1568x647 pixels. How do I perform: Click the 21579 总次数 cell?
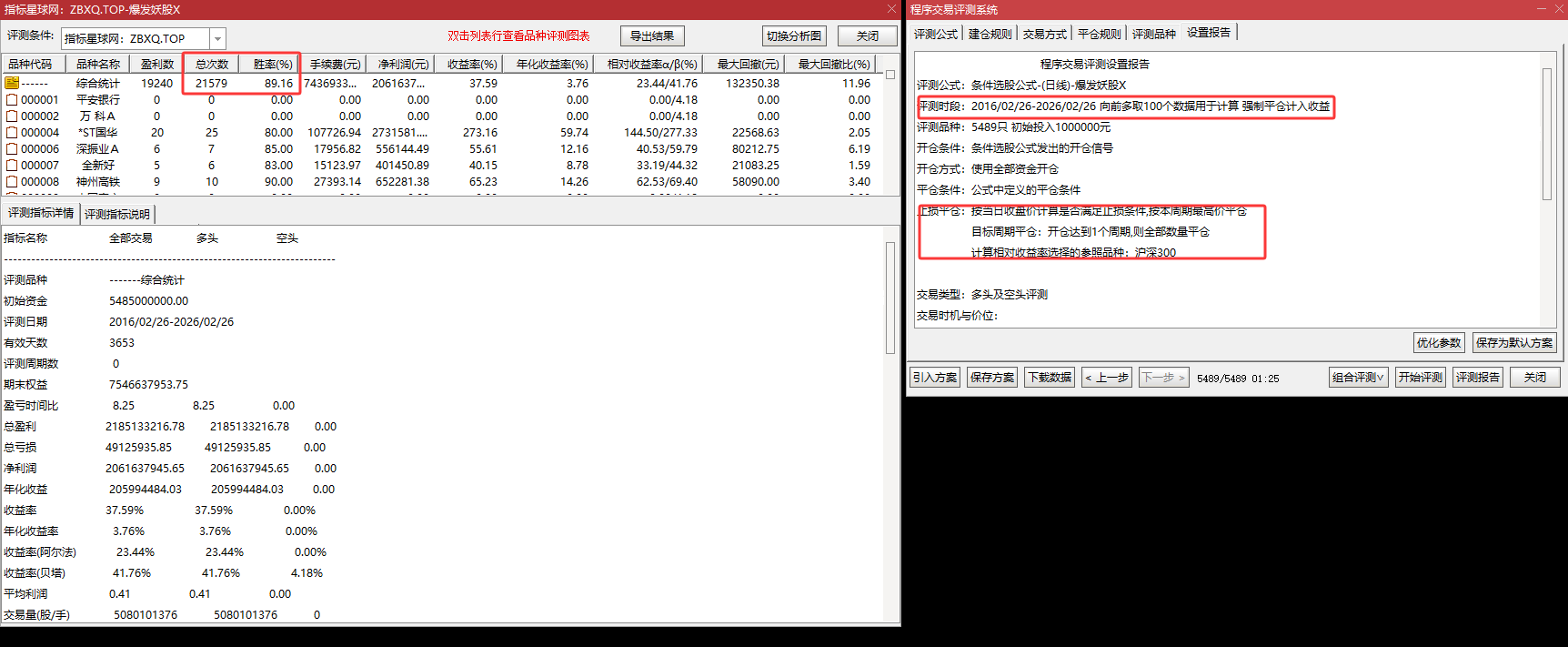(x=211, y=83)
